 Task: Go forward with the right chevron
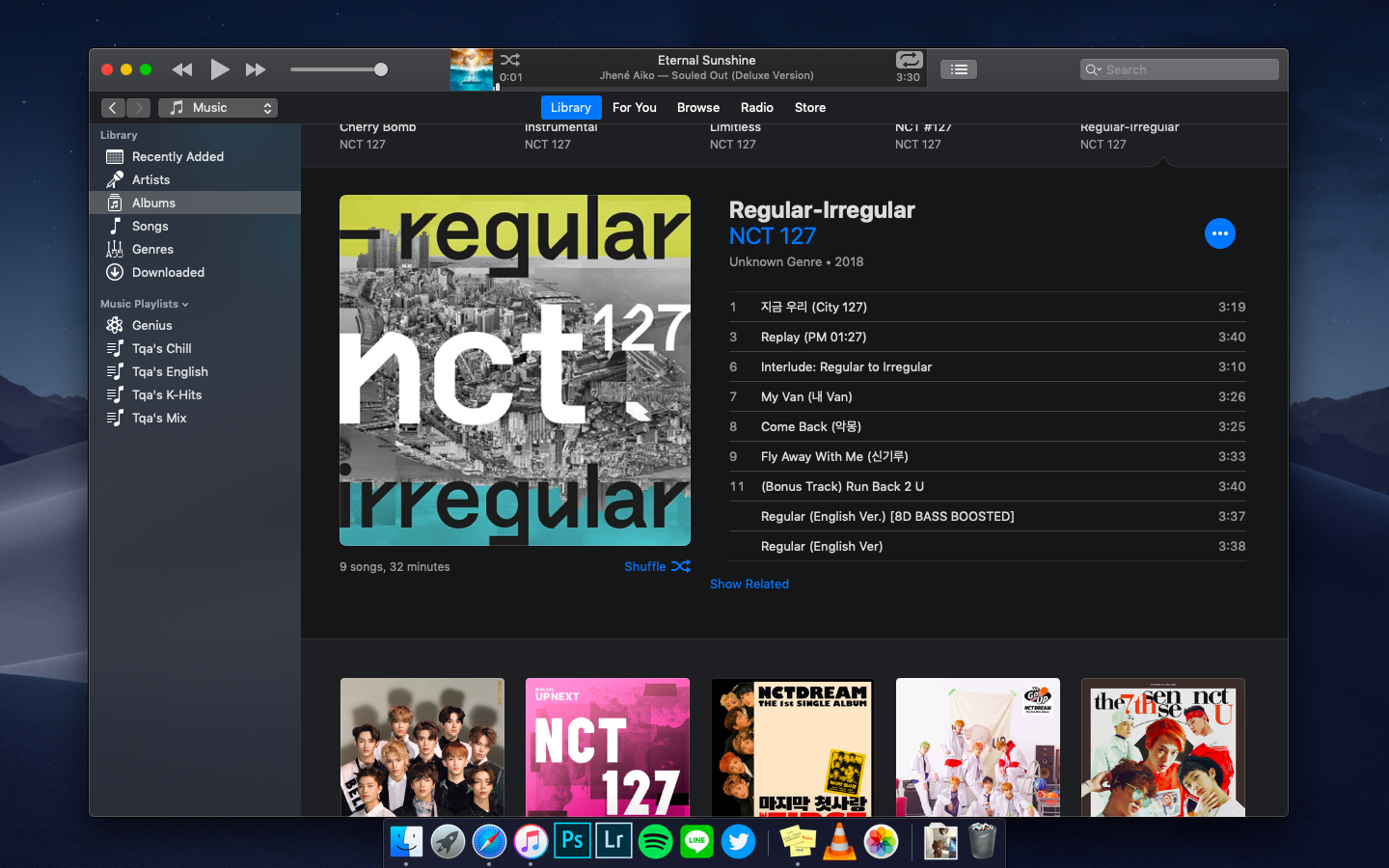click(x=139, y=108)
